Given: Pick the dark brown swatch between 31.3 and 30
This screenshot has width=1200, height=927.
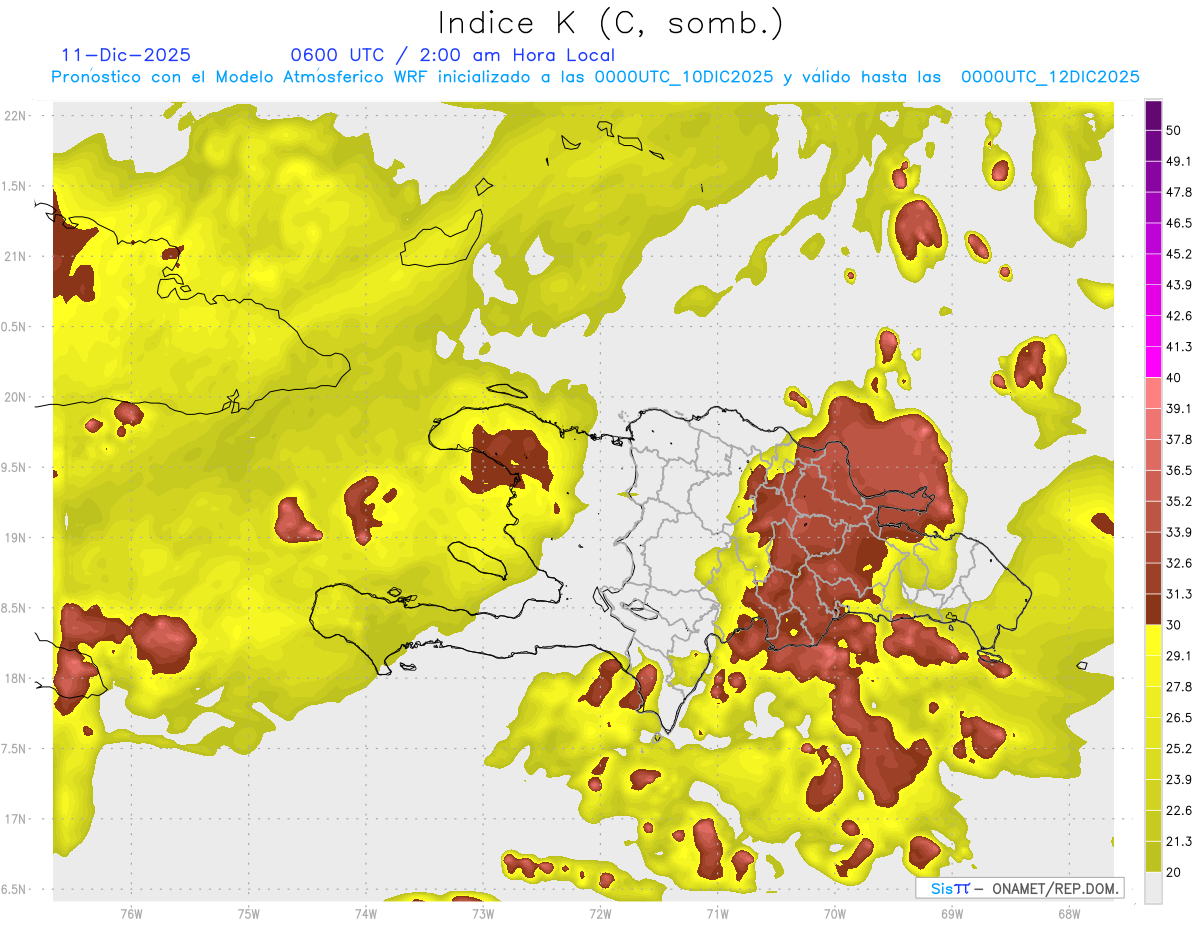Looking at the screenshot, I should [x=1153, y=610].
